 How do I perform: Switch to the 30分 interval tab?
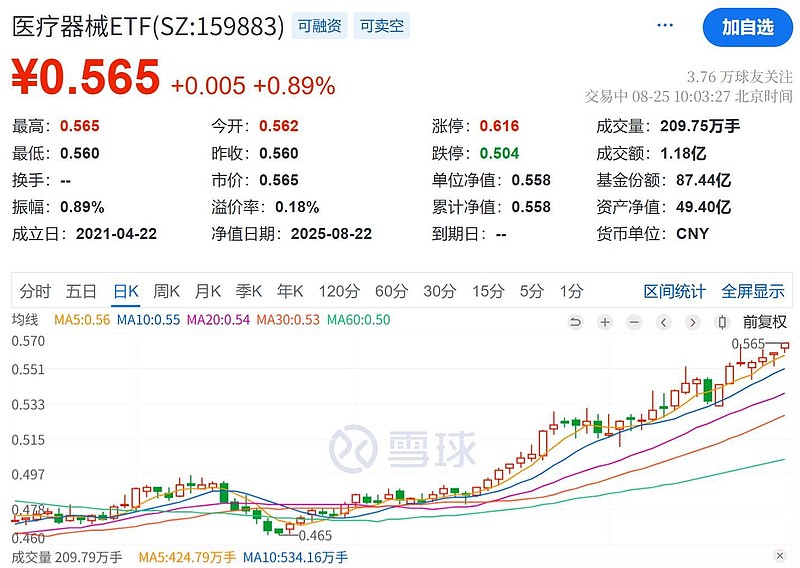point(439,291)
